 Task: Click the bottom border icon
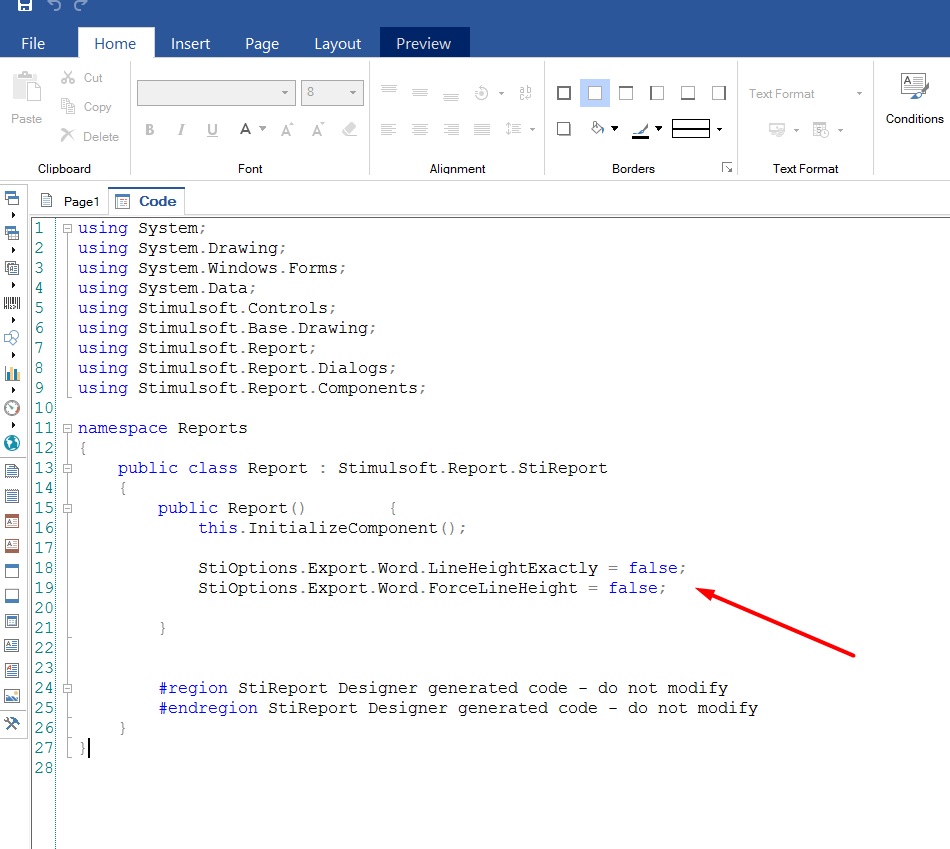point(688,93)
